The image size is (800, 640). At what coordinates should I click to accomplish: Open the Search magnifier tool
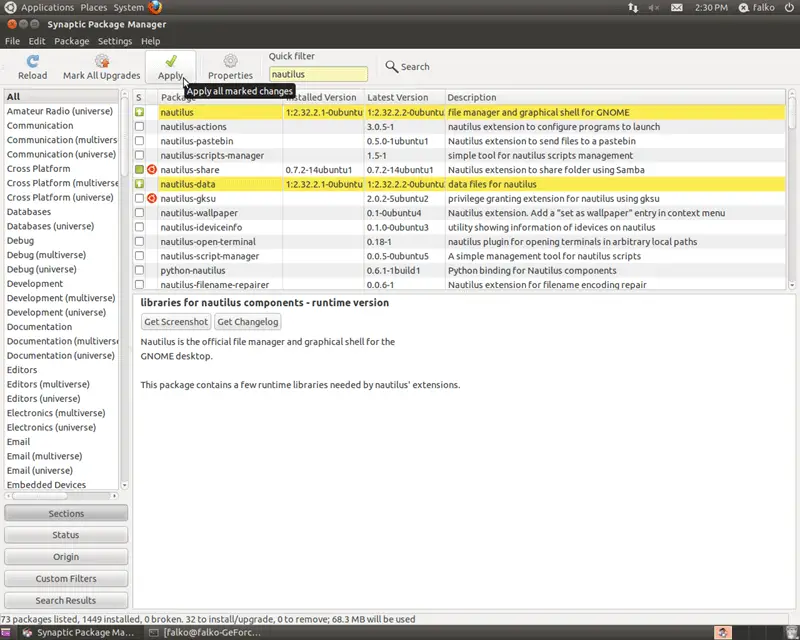(391, 66)
